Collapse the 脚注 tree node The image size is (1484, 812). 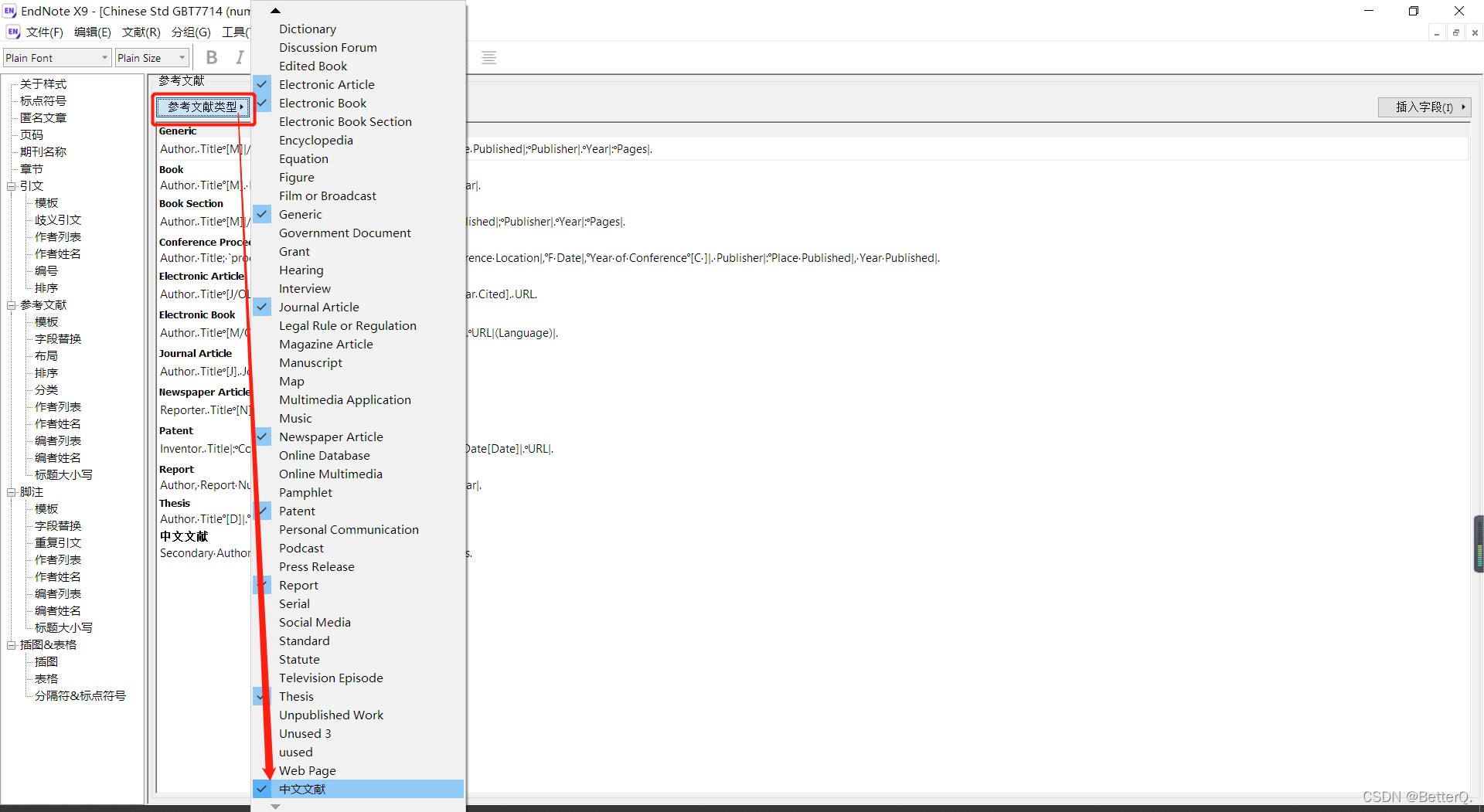coord(12,492)
